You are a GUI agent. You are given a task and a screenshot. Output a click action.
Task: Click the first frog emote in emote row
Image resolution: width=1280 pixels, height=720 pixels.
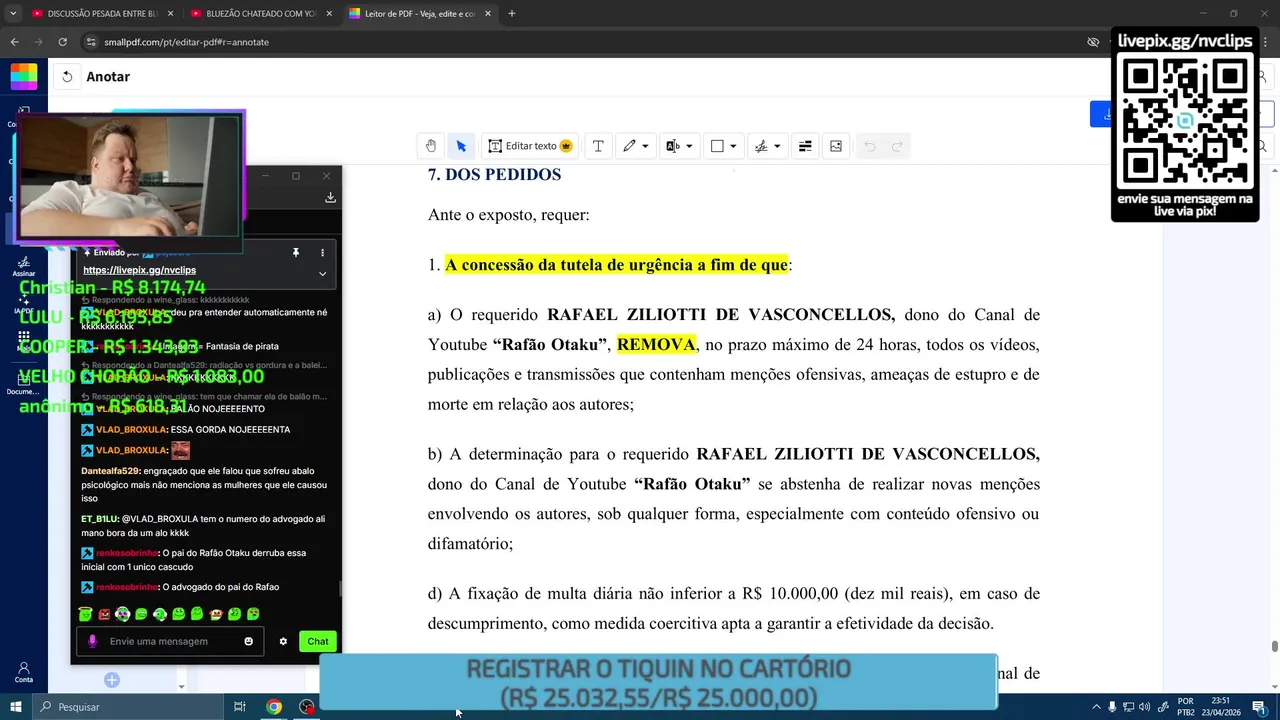click(x=86, y=614)
